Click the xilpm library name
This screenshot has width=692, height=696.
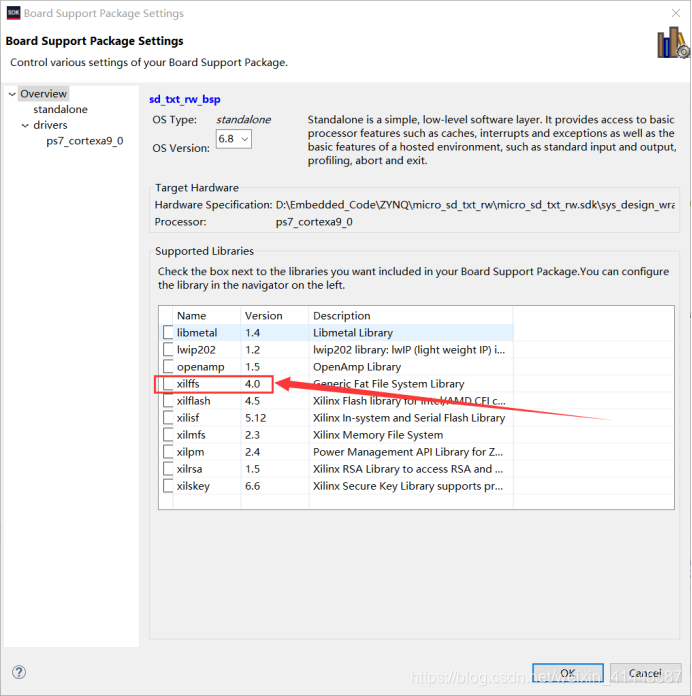tap(190, 452)
